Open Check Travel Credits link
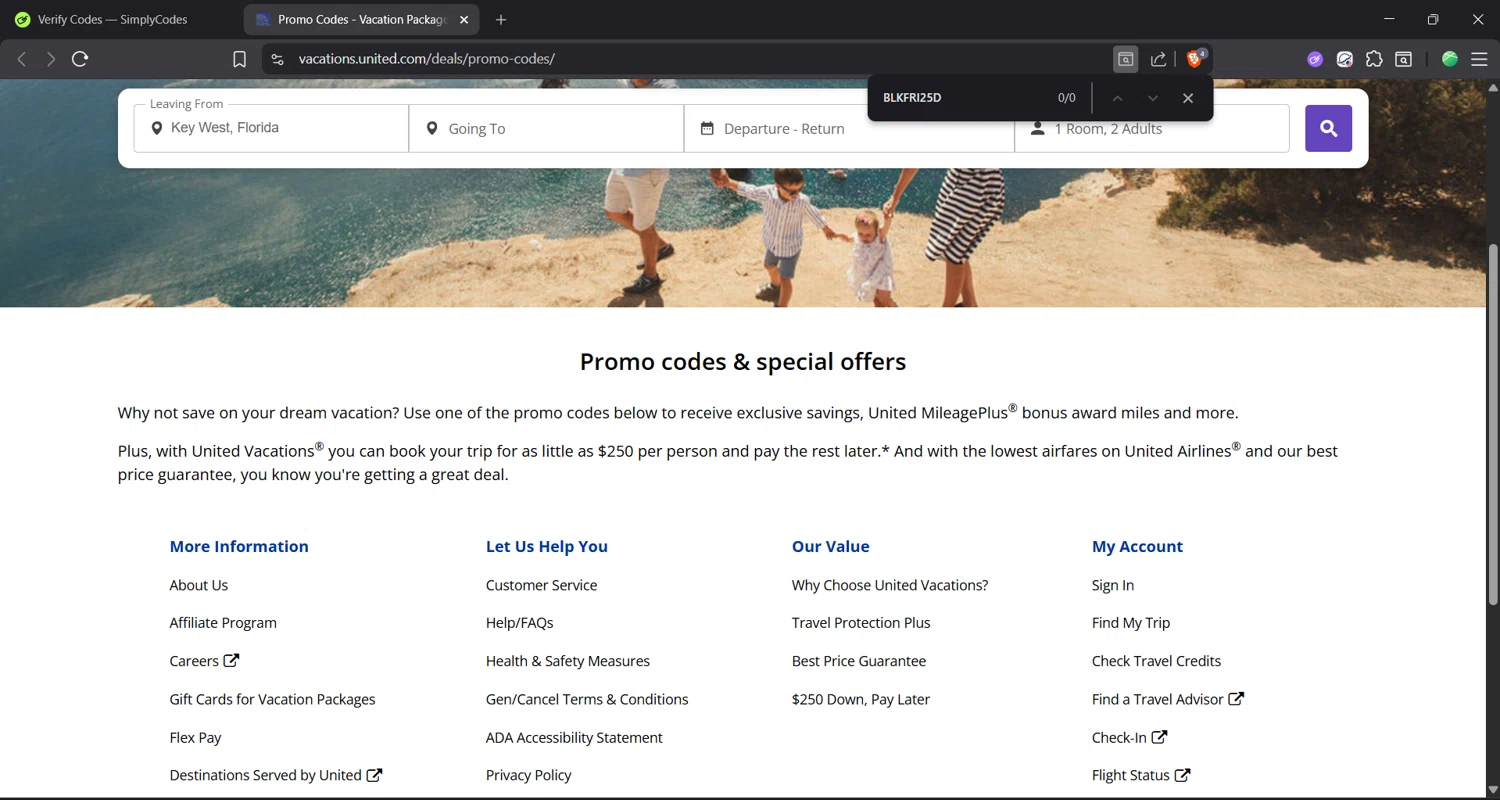1500x800 pixels. (x=1156, y=661)
